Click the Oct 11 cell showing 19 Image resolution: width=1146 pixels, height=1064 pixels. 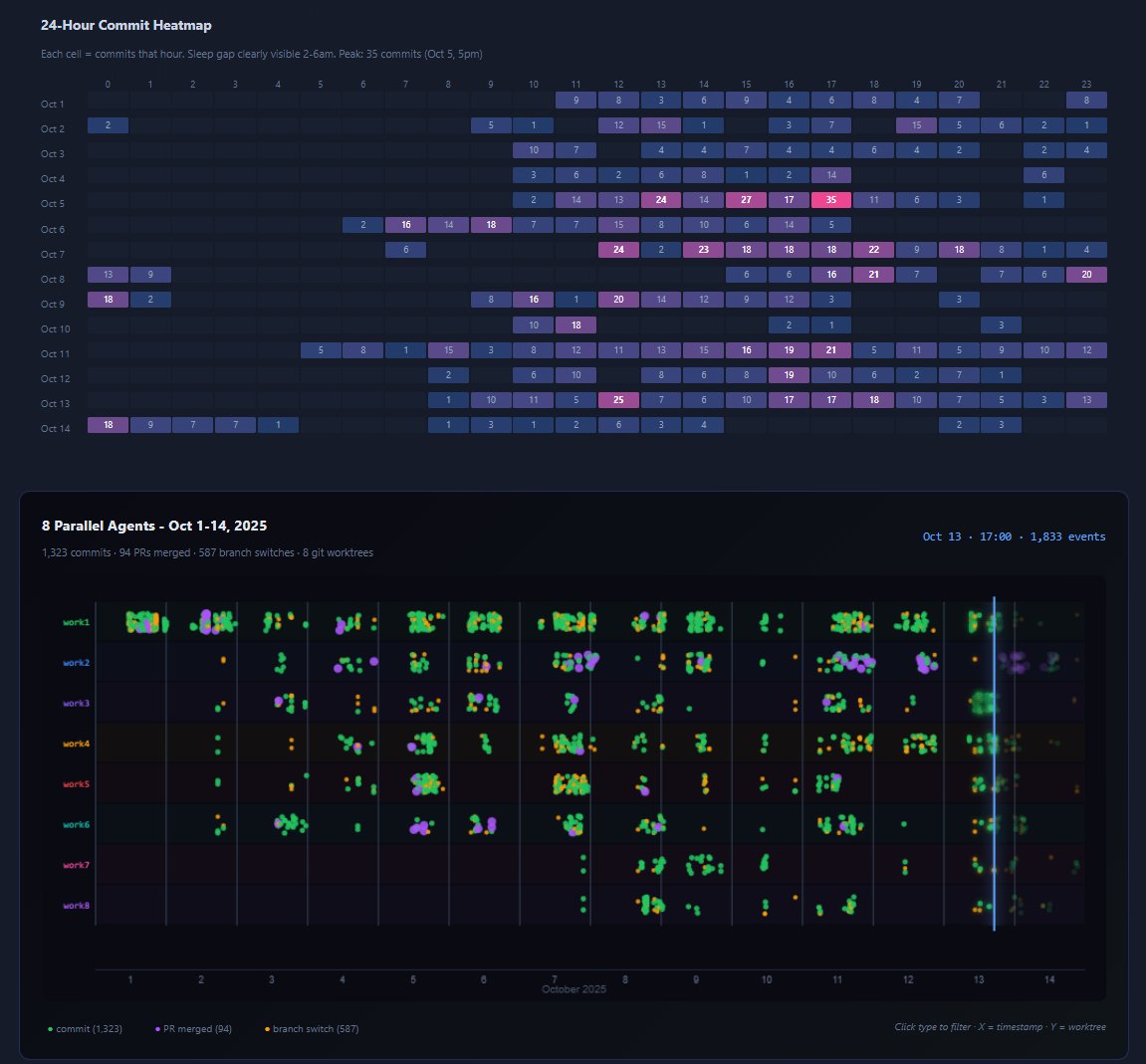789,350
